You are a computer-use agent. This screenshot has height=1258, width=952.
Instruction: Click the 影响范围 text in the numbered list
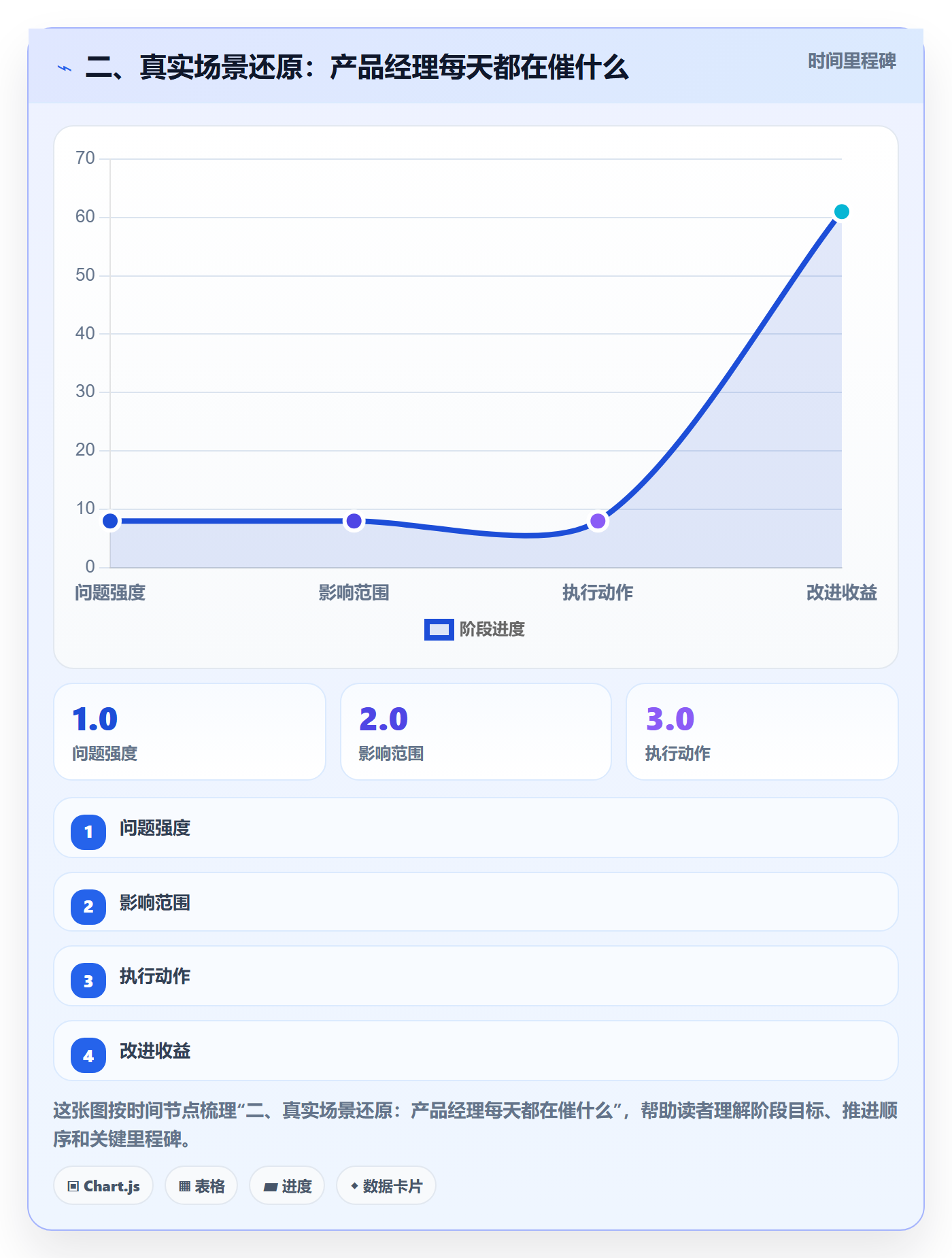click(x=155, y=903)
